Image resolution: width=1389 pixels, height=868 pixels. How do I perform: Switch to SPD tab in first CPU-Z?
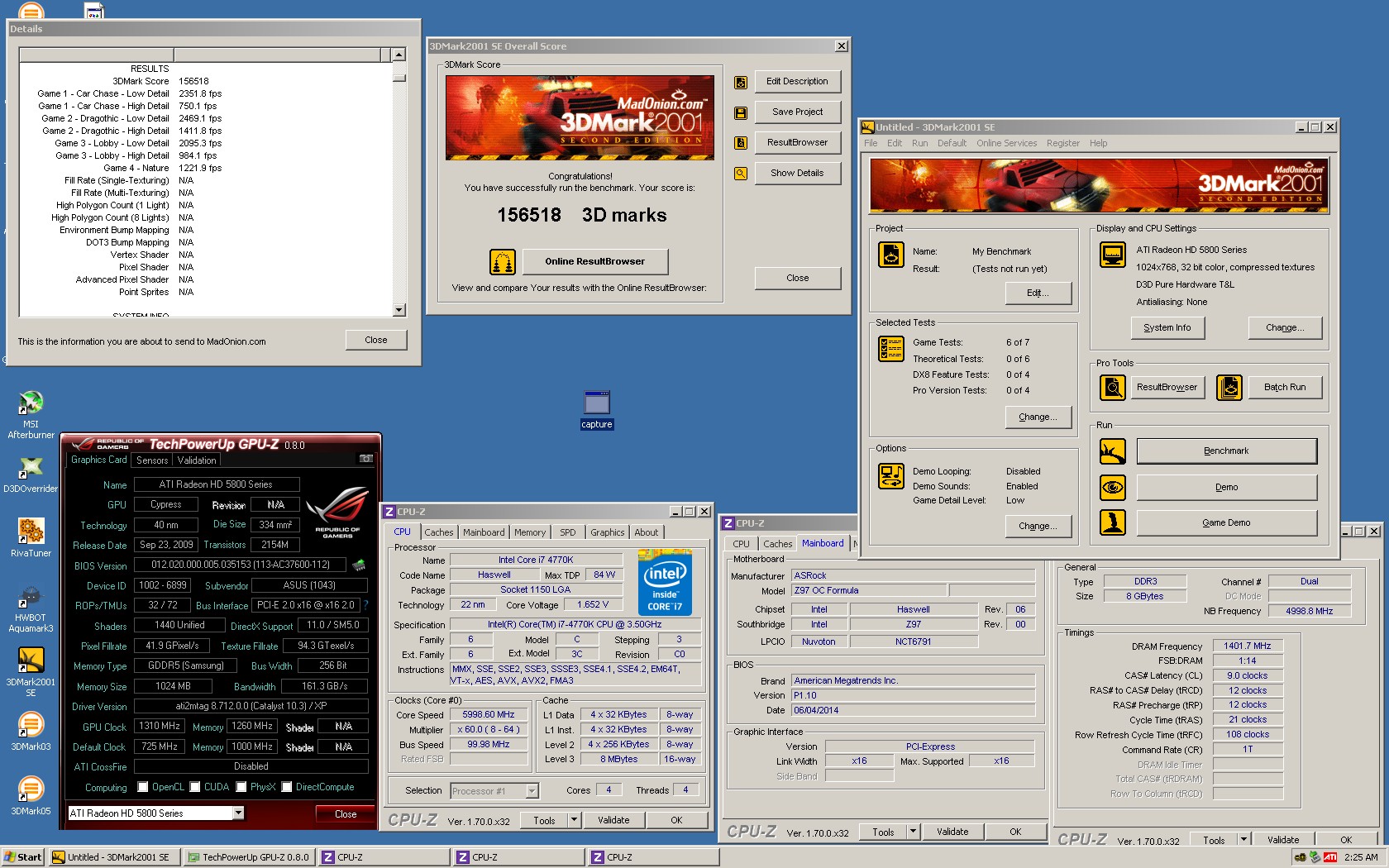point(568,532)
